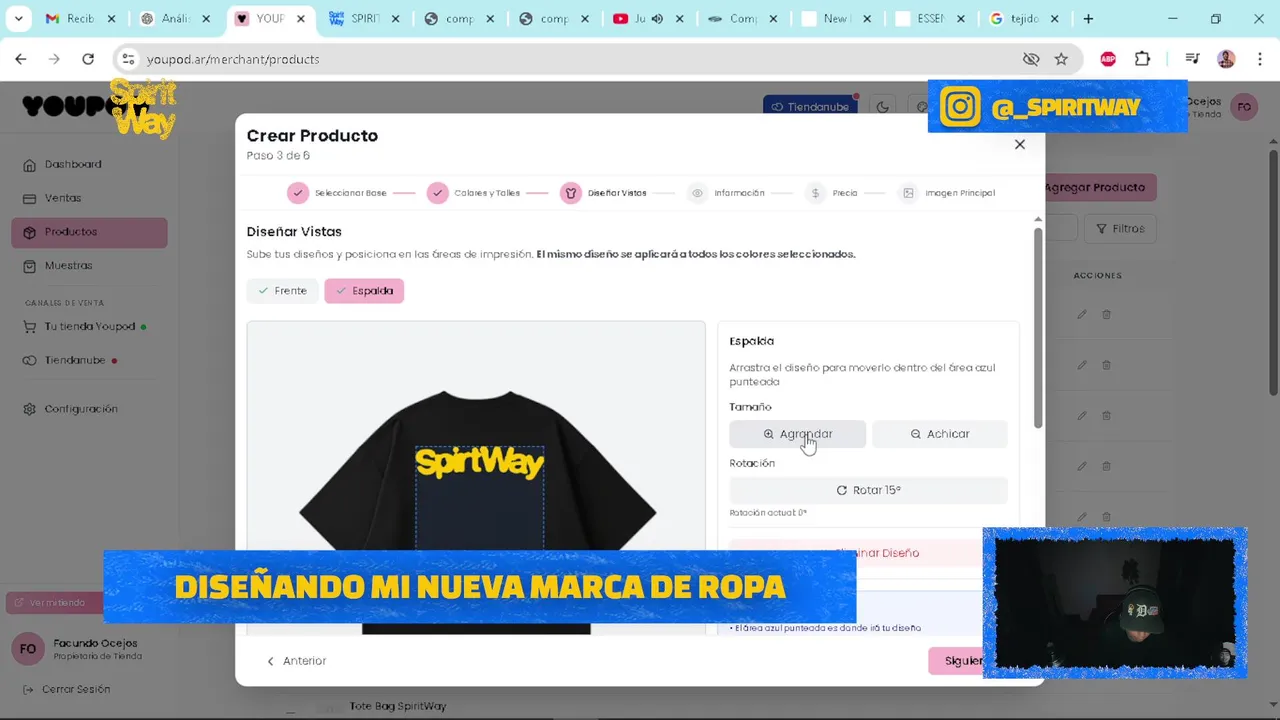Open the site information icon
Viewport: 1280px width, 720px height.
[x=128, y=59]
